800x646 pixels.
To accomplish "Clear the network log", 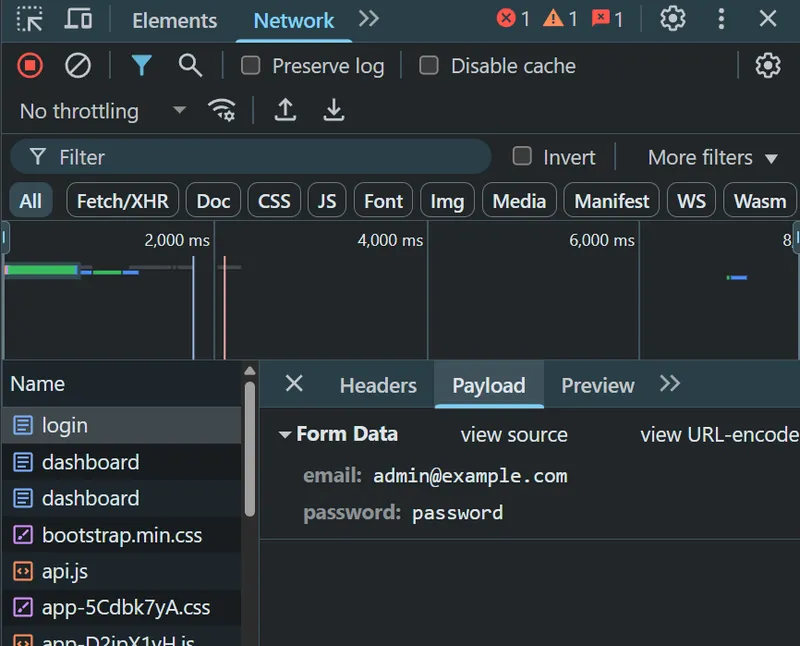I will [78, 66].
